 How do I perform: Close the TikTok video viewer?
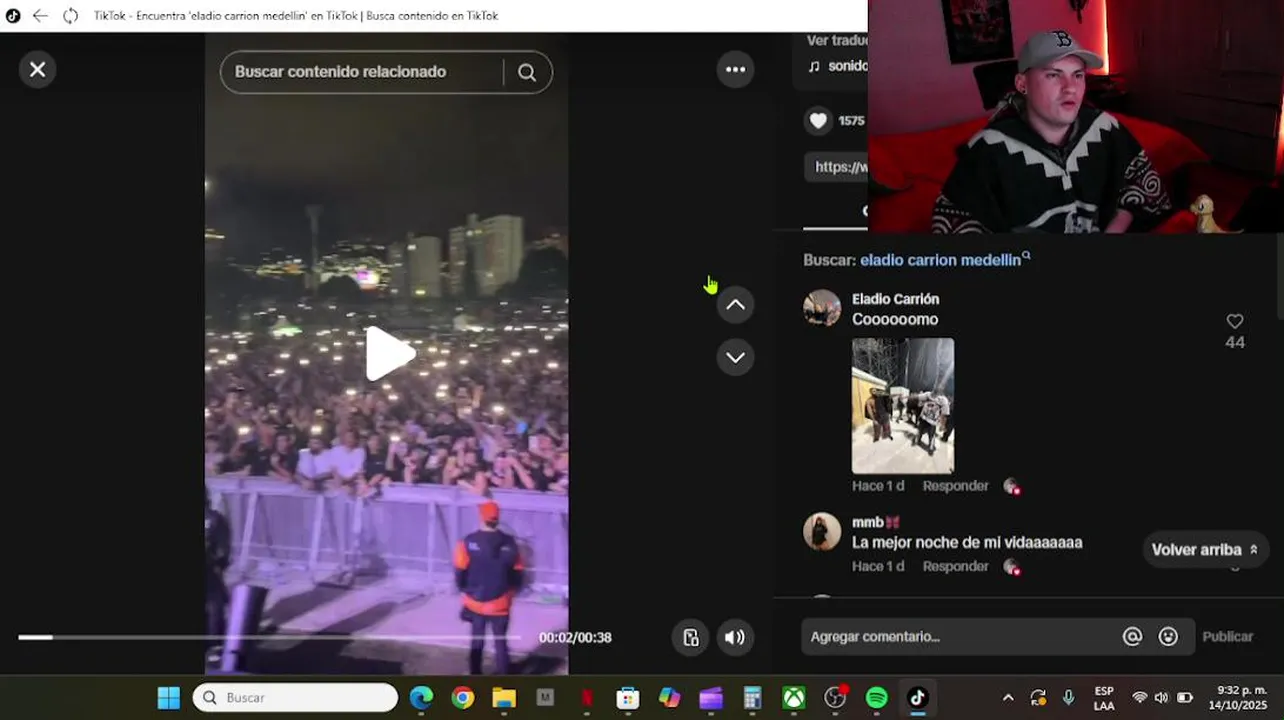point(37,69)
